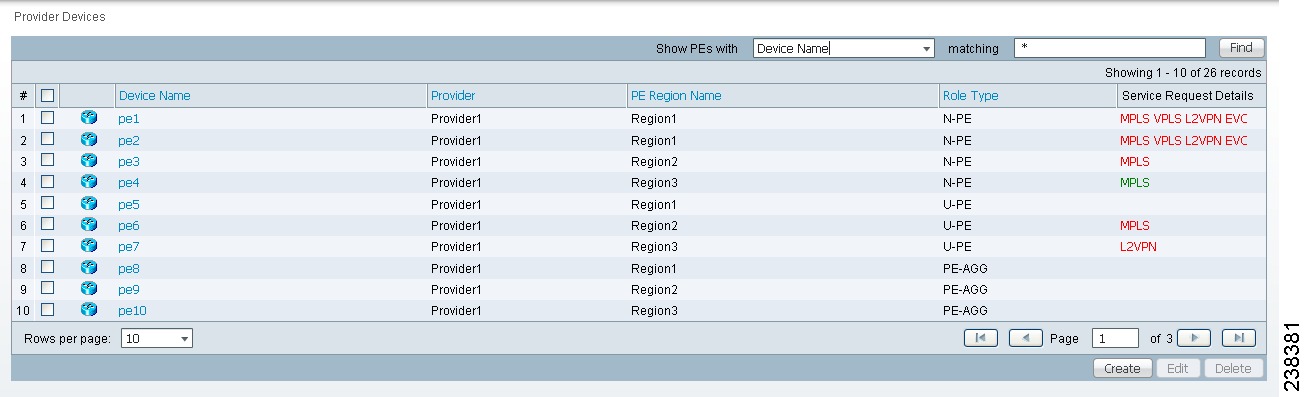This screenshot has width=1306, height=397.
Task: Click the device icon beside pe7
Action: click(89, 246)
